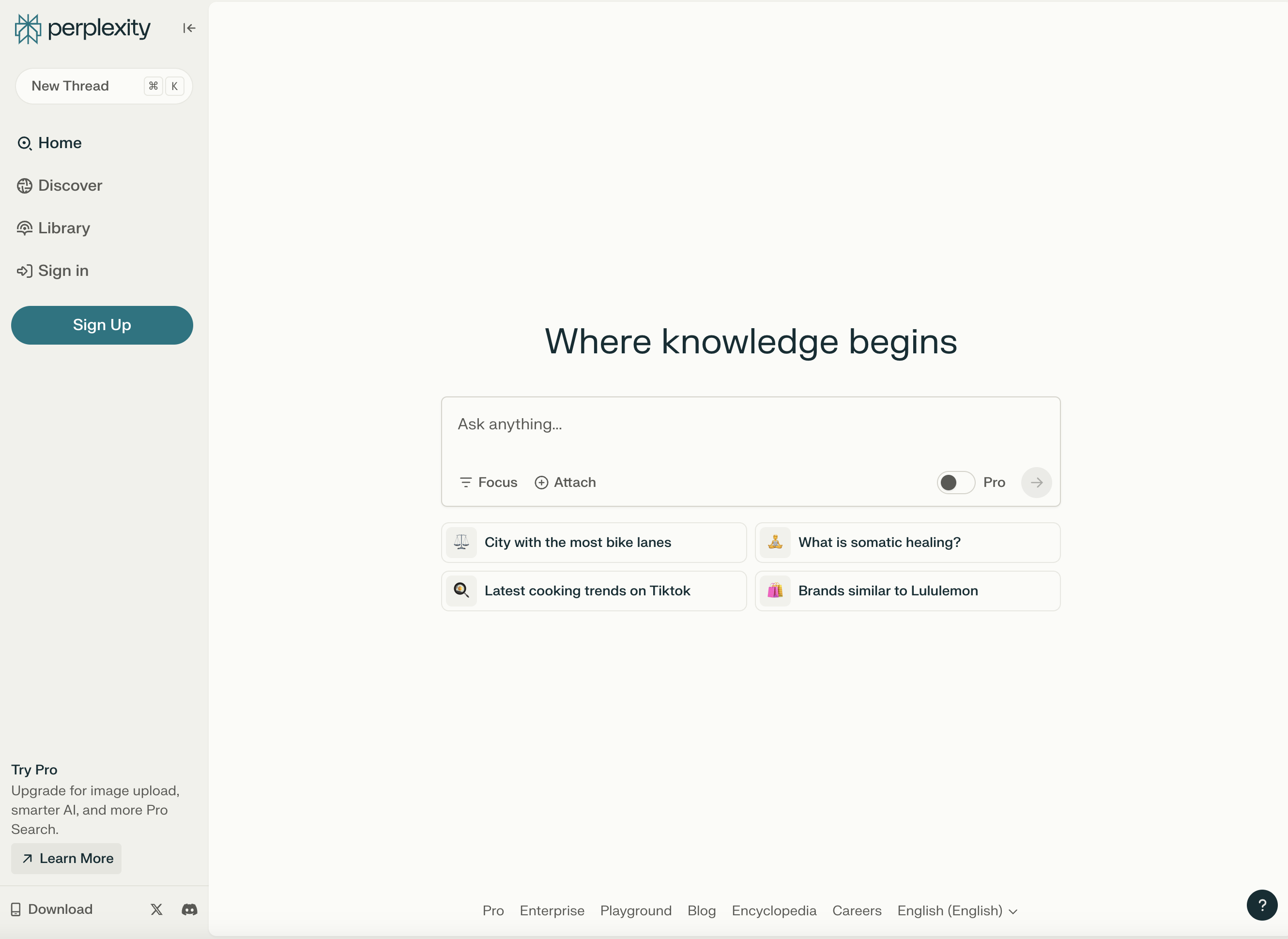Open the Encyclopedia footer link
The width and height of the screenshot is (1288, 939).
click(774, 910)
